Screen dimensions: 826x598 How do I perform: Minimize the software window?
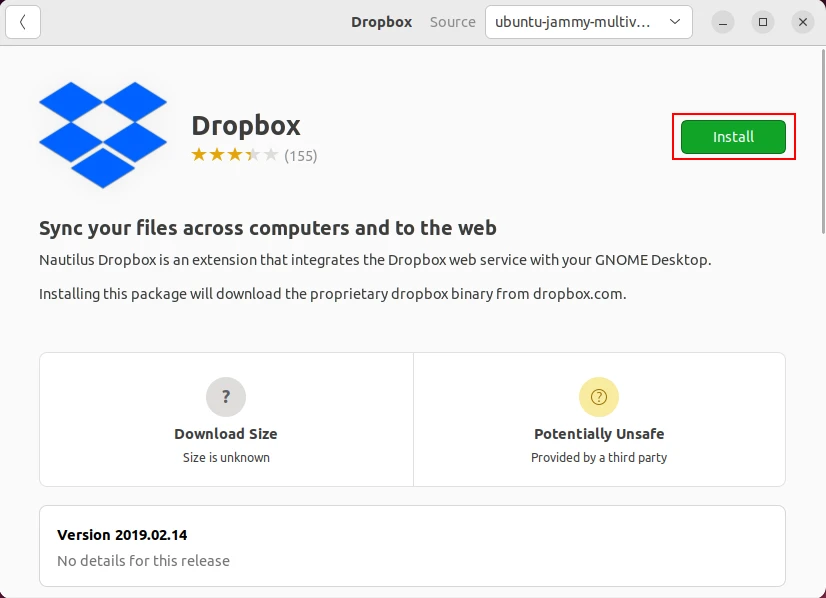[x=723, y=22]
